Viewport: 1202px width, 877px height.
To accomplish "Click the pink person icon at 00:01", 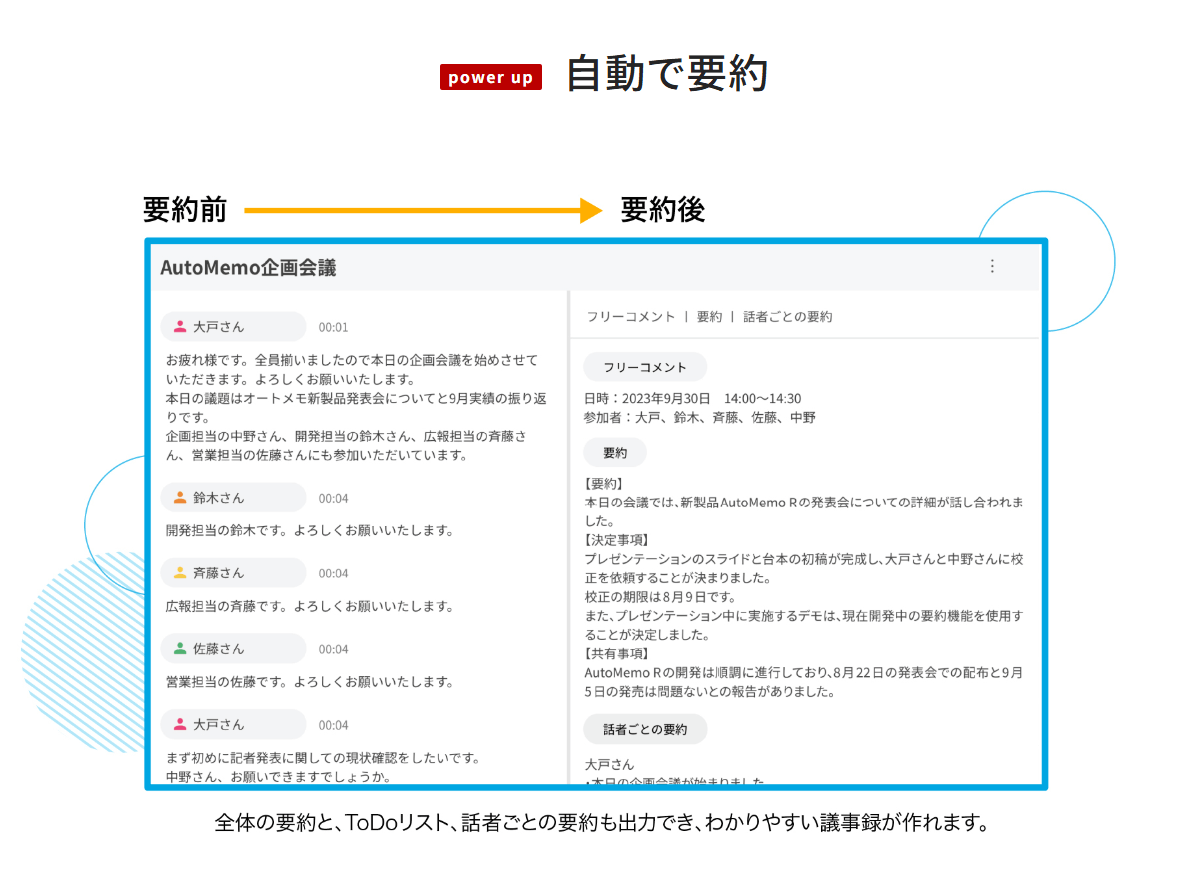I will pos(180,327).
